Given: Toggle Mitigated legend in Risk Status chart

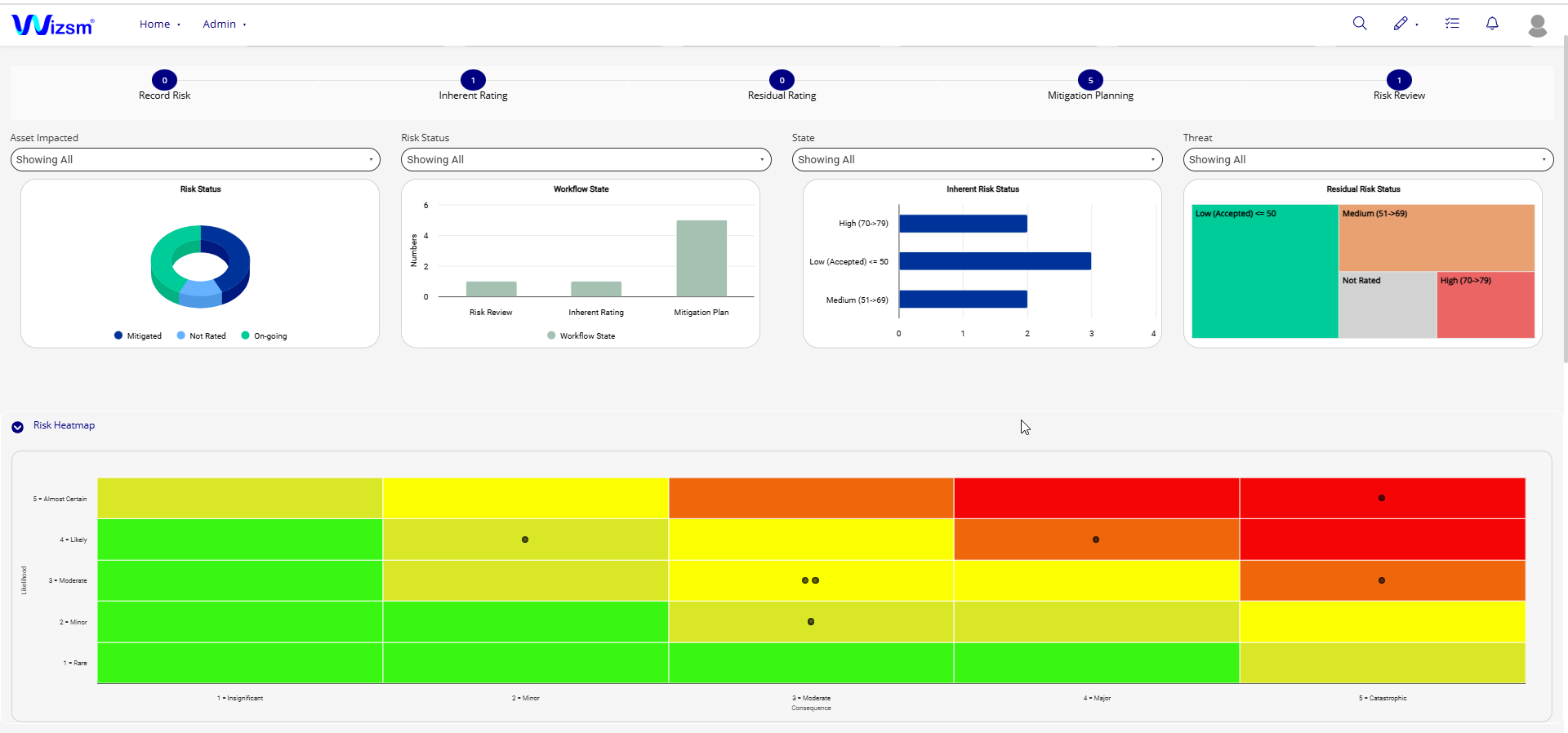Looking at the screenshot, I should click(x=138, y=335).
